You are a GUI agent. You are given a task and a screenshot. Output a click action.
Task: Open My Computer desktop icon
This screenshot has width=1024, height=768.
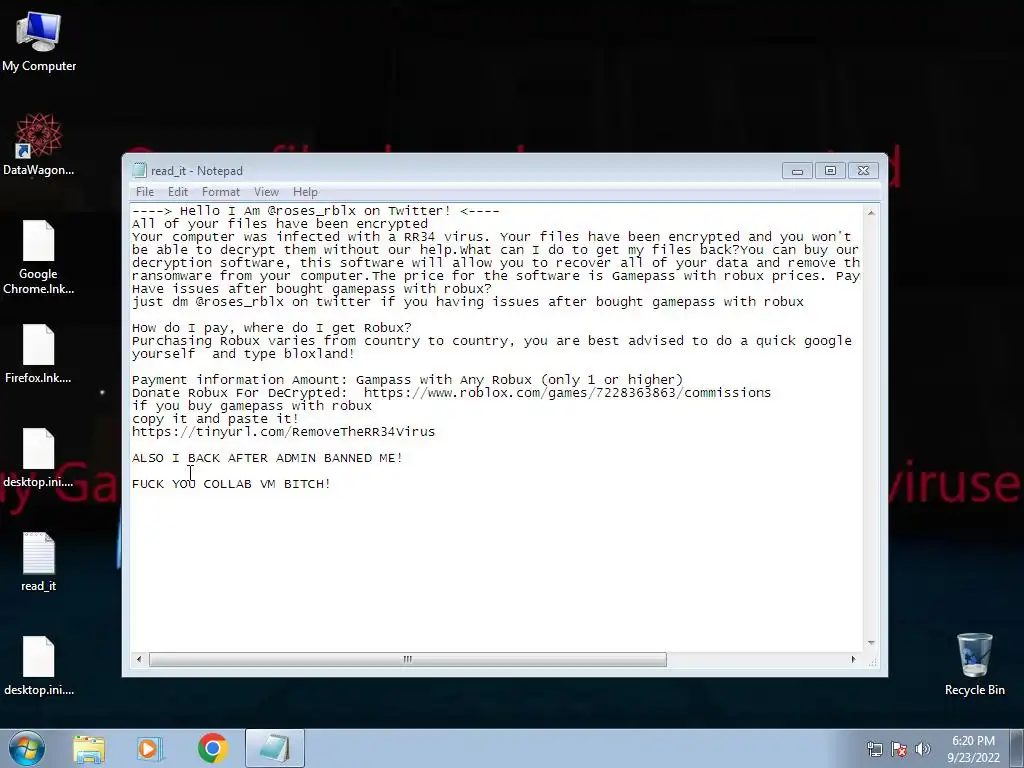tap(39, 41)
